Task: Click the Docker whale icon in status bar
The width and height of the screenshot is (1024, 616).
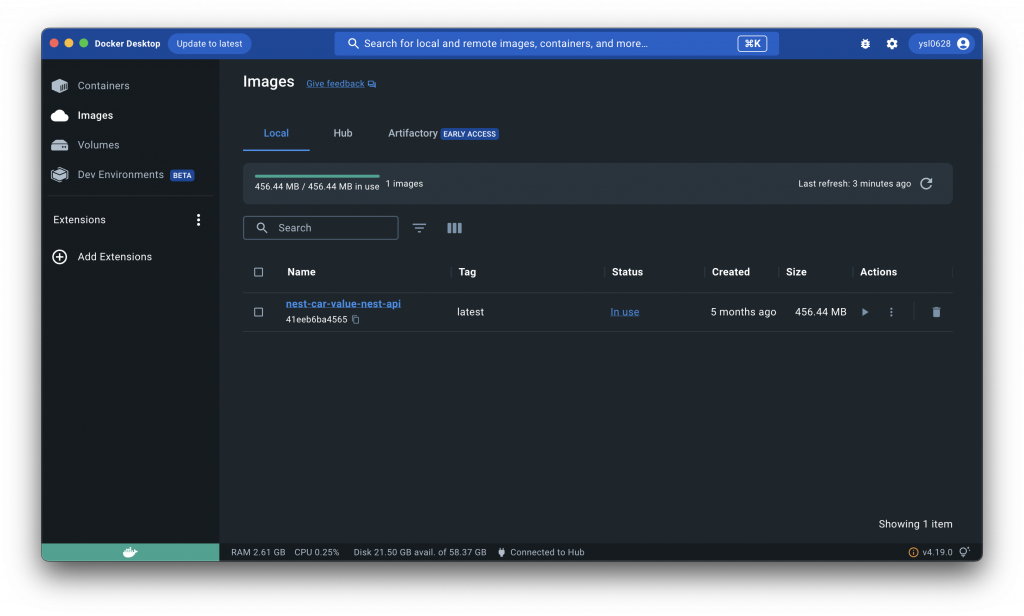Action: (x=130, y=553)
